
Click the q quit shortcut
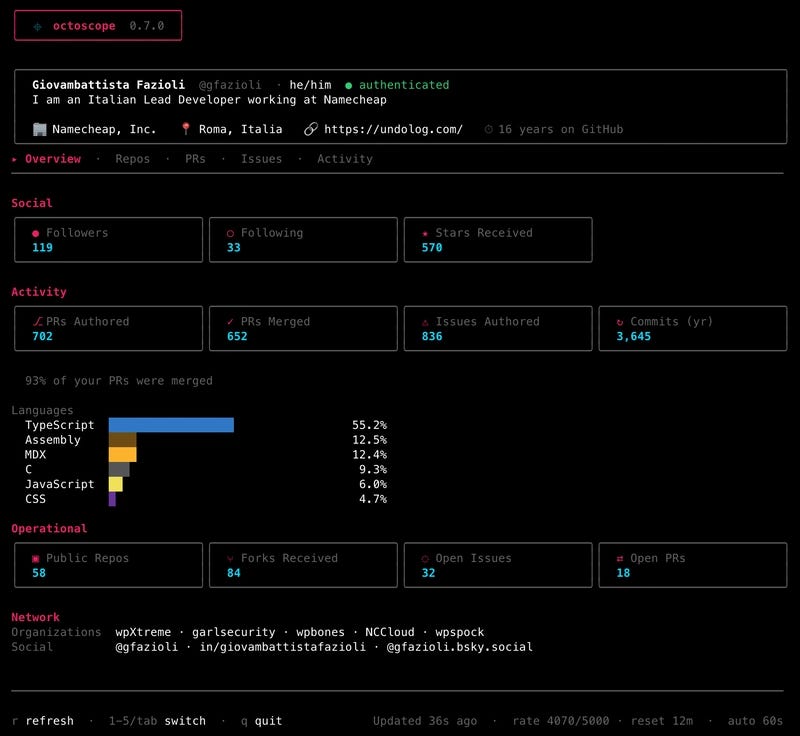tap(261, 721)
